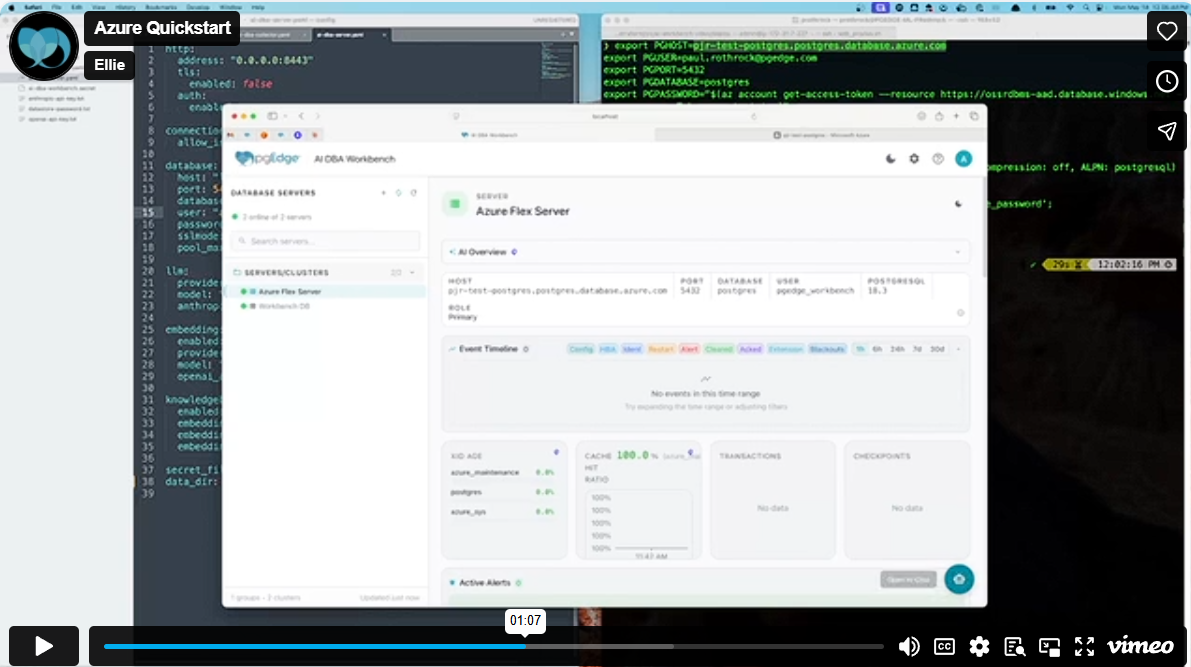Collapse the Event Timeline panel chevron
The image size is (1191, 667).
click(958, 349)
